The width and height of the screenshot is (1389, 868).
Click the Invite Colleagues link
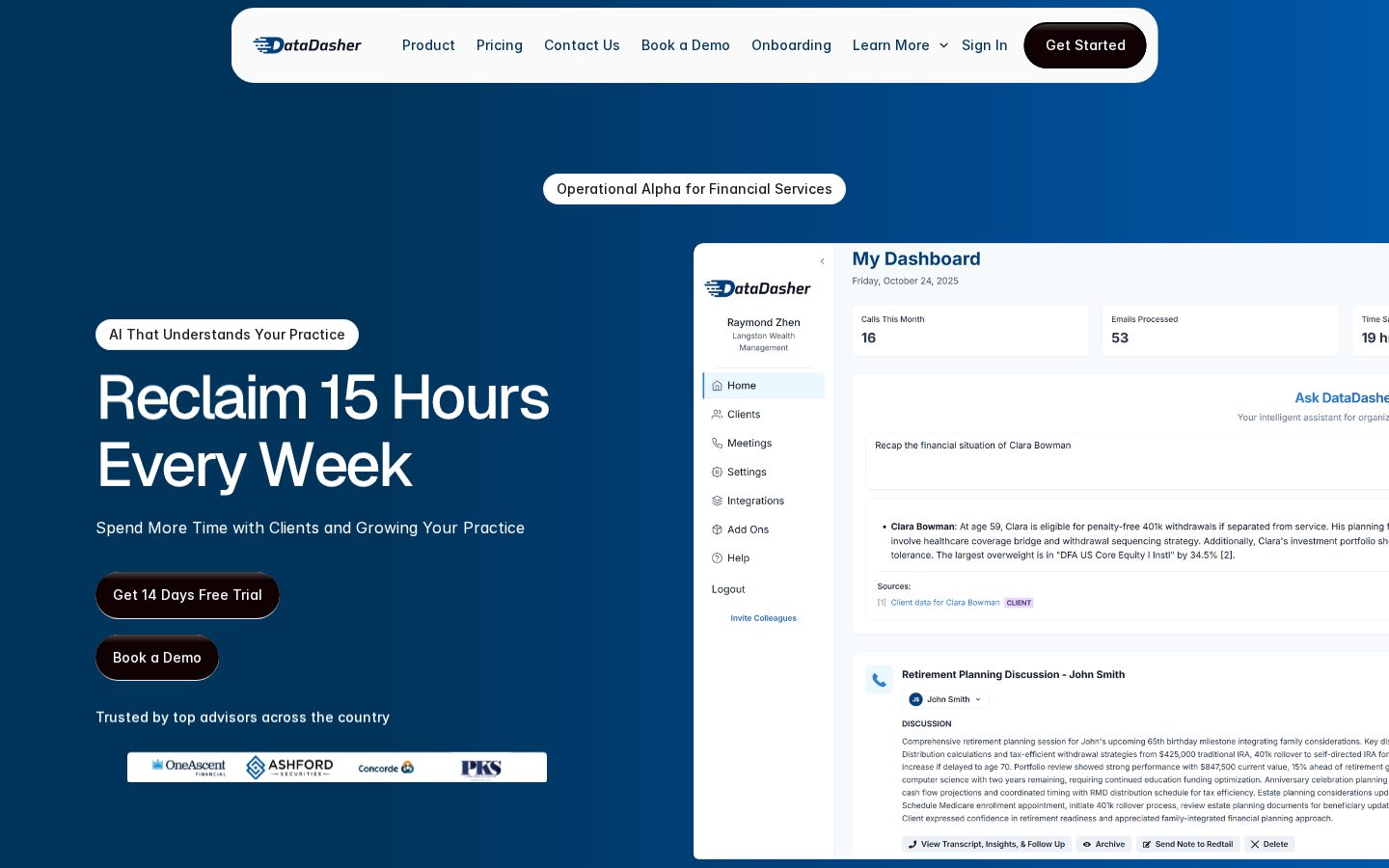pos(763,618)
